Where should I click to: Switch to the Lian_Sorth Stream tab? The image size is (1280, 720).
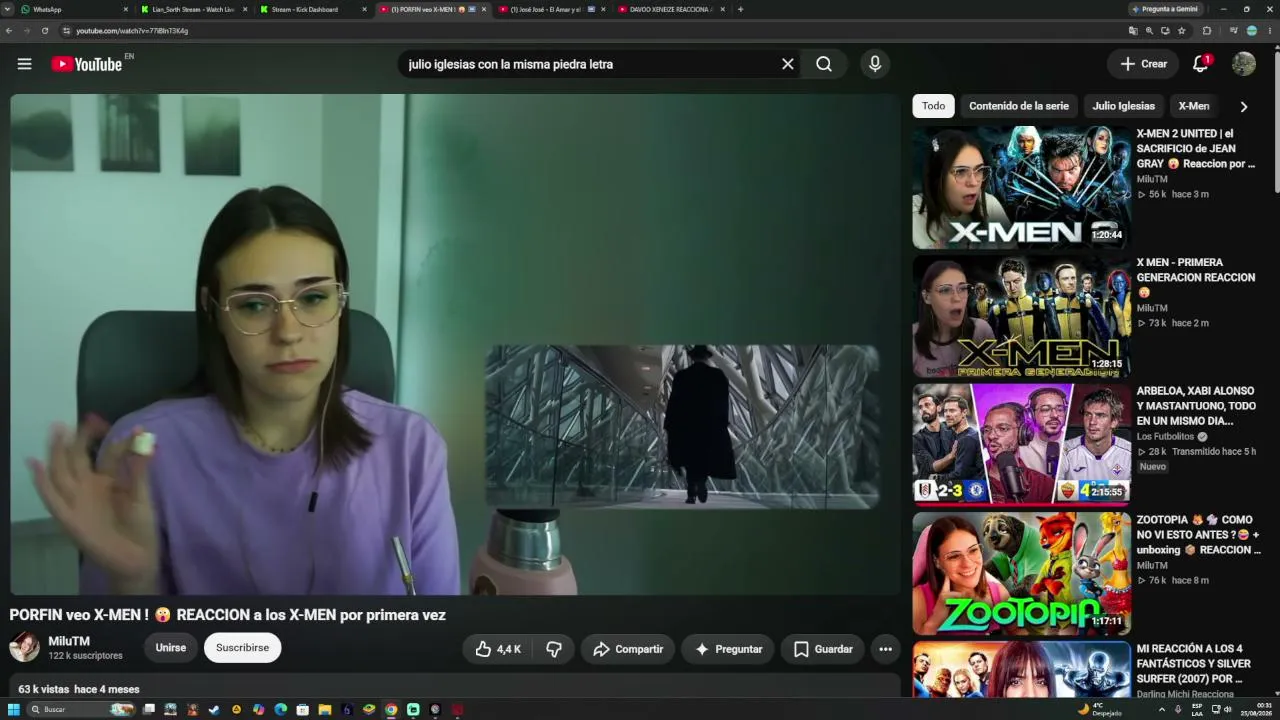[x=194, y=9]
